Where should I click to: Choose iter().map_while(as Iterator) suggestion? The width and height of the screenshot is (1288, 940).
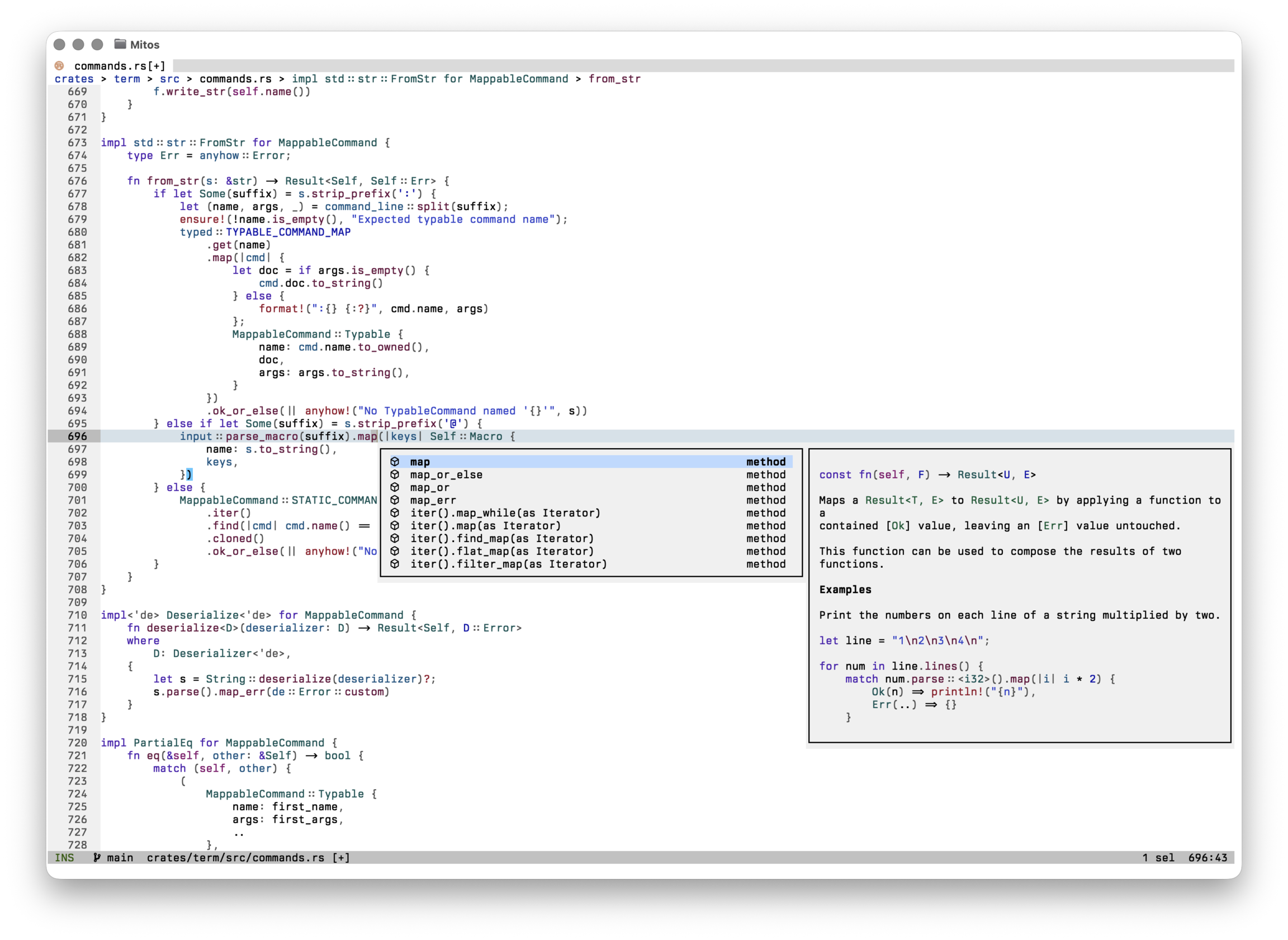tap(591, 513)
